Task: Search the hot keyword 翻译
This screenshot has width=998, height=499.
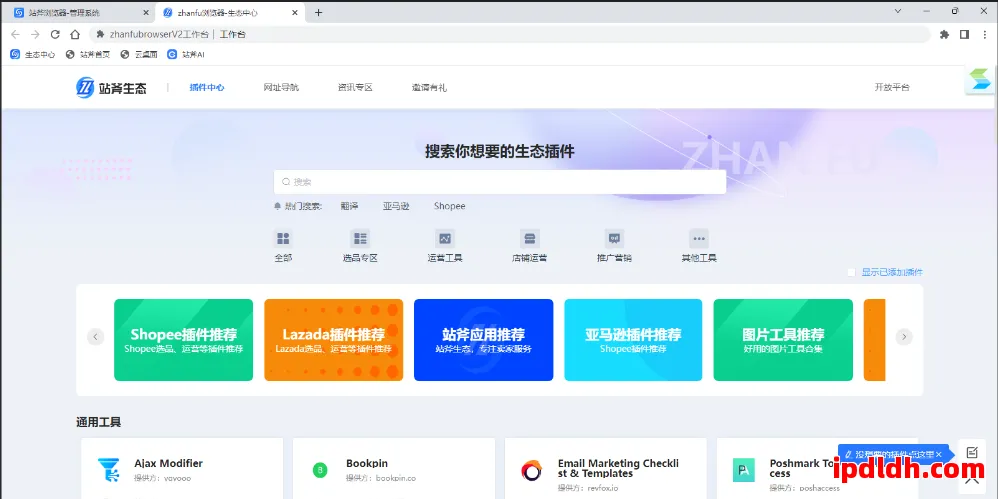Action: (x=349, y=206)
